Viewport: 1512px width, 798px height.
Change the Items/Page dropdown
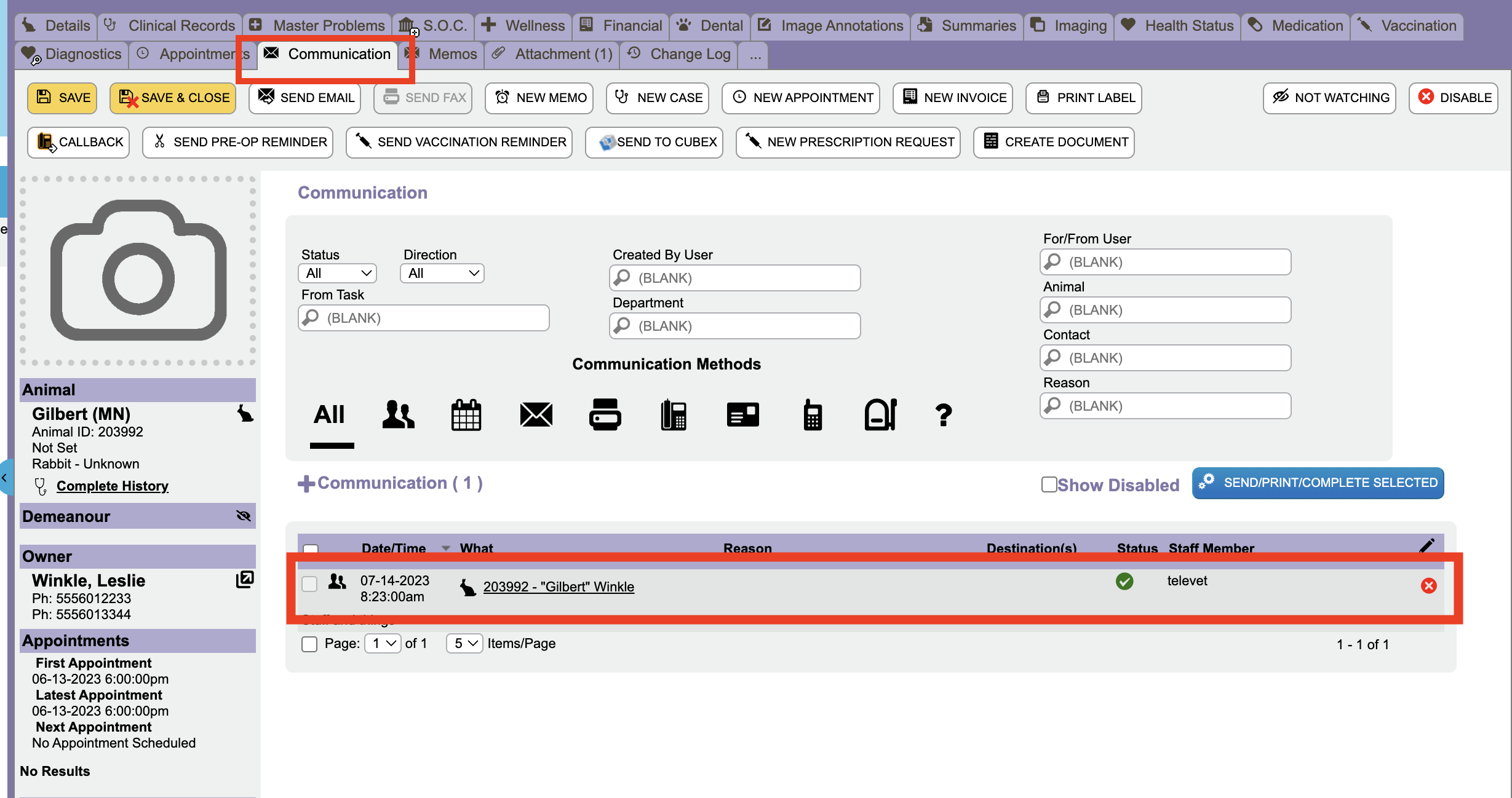(x=464, y=643)
